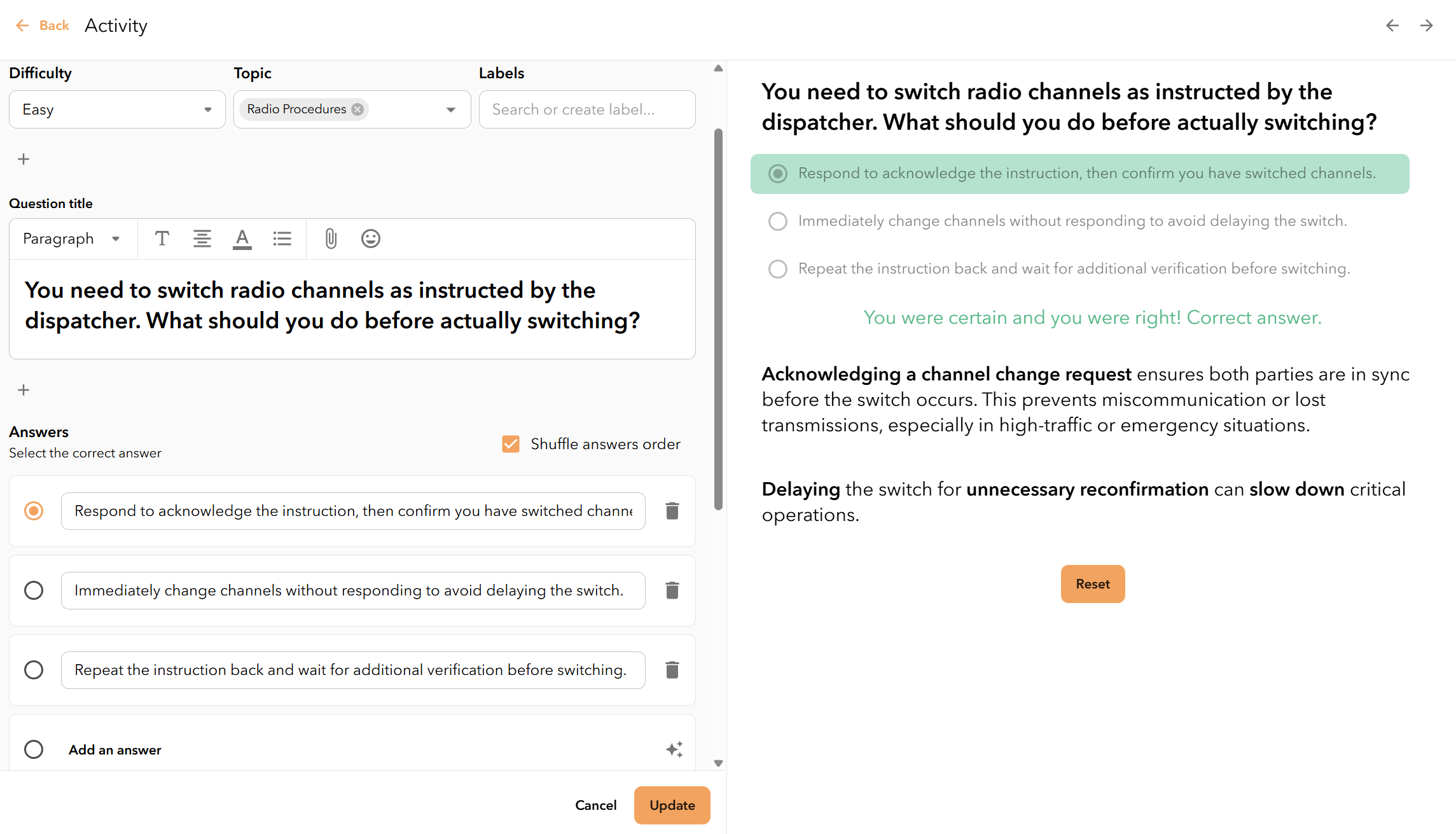This screenshot has height=834, width=1456.
Task: Delete the 'Immediately change channels' answer
Action: [672, 590]
